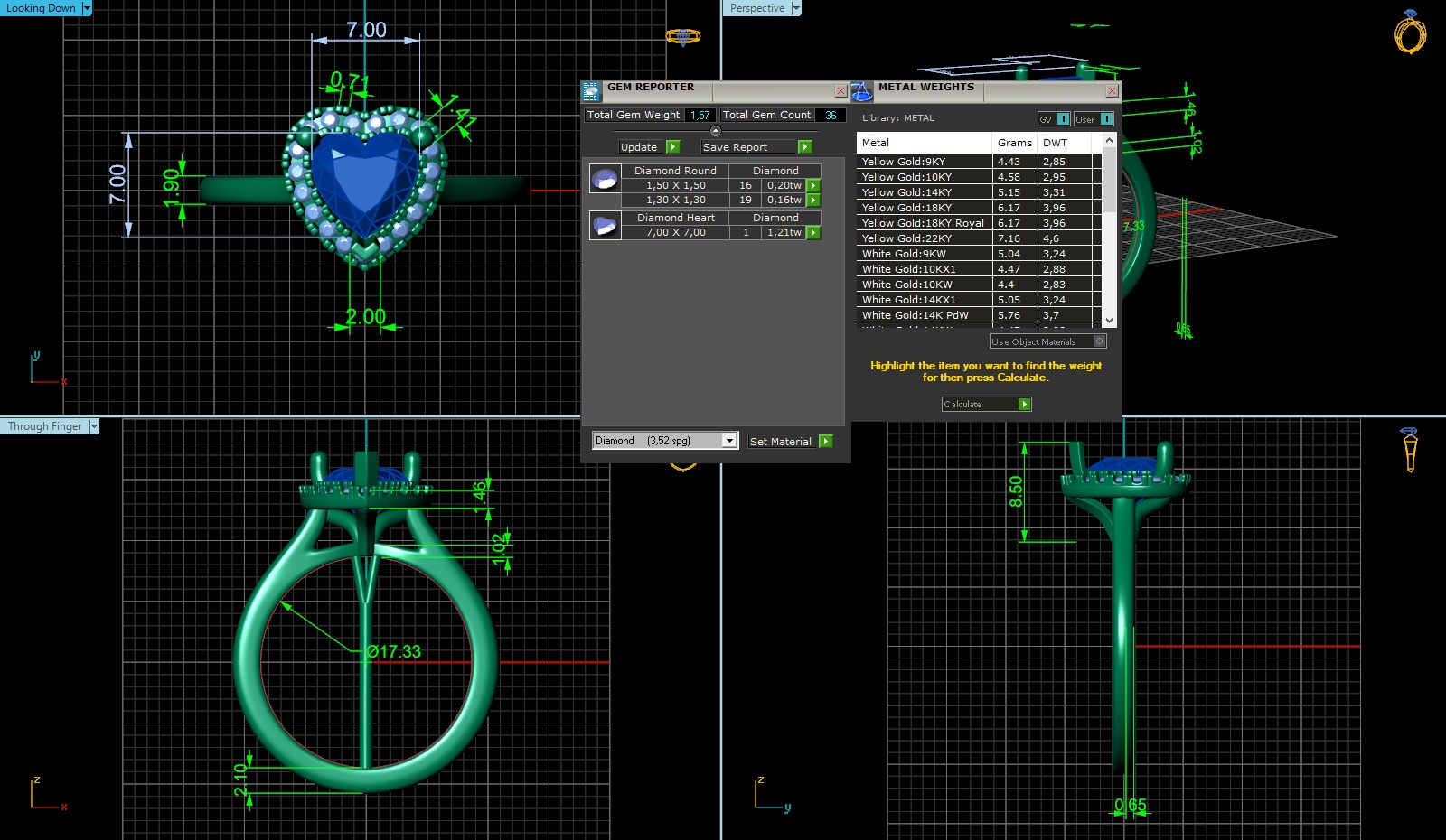Click the Diamond Round header cell
Image resolution: width=1446 pixels, height=840 pixels.
pyautogui.click(x=676, y=171)
